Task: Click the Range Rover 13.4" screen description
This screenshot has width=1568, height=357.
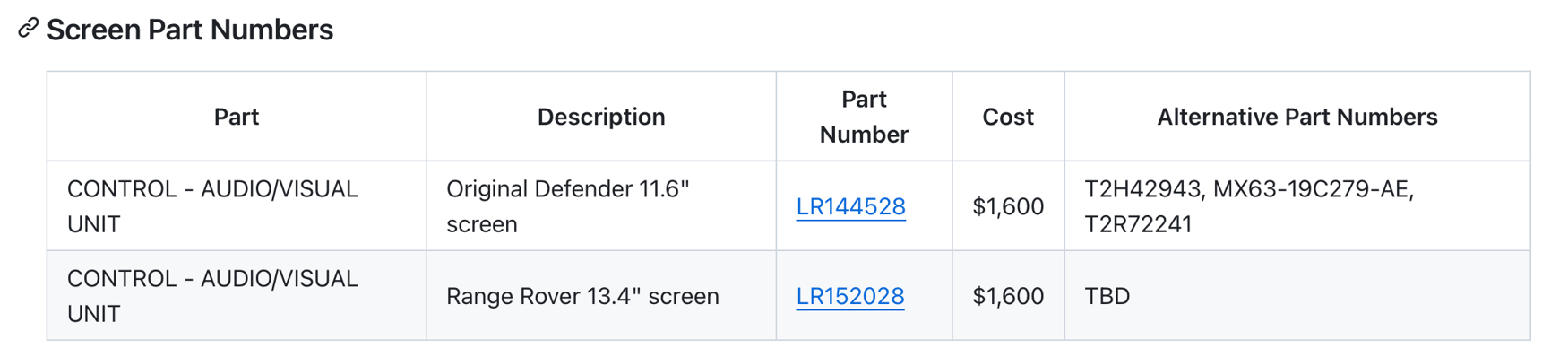Action: click(582, 296)
